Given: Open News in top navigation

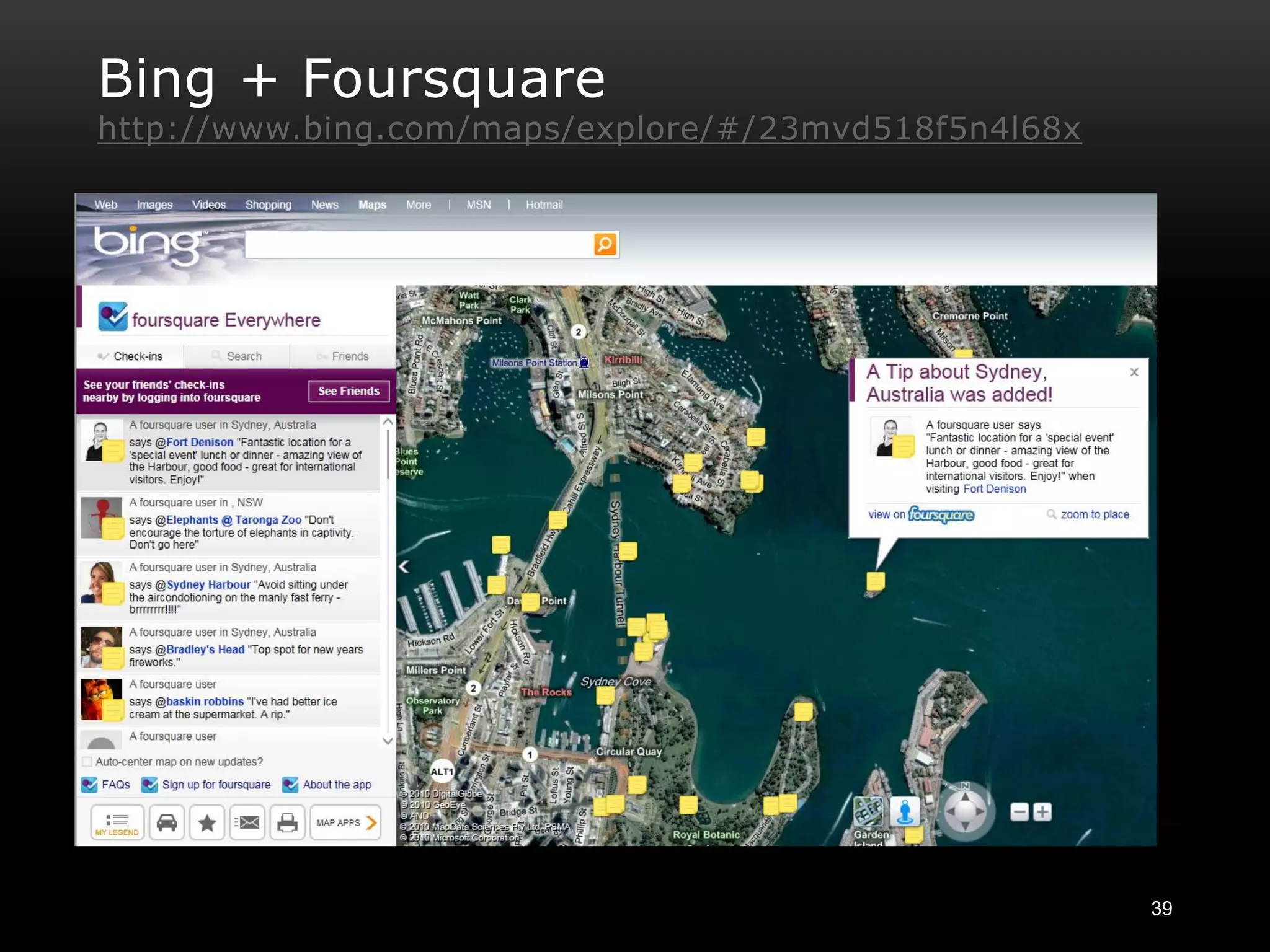Looking at the screenshot, I should [324, 205].
